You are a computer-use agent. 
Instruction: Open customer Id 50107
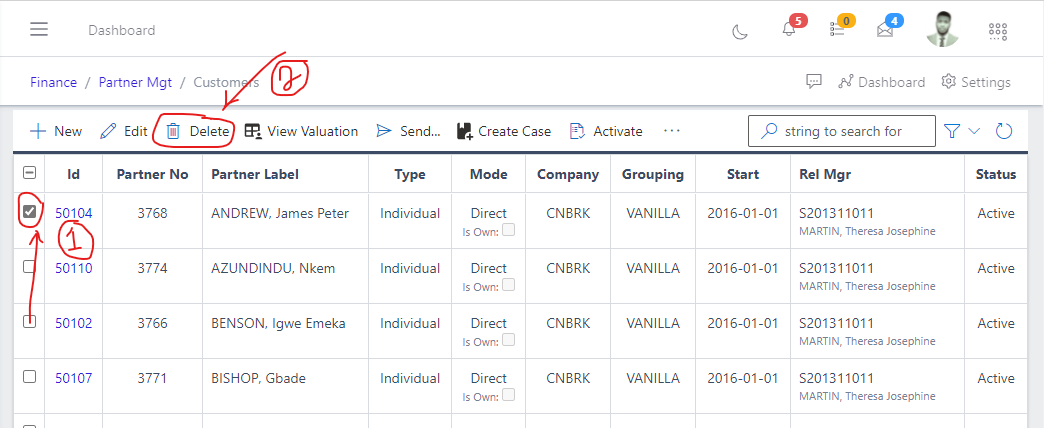coord(74,378)
